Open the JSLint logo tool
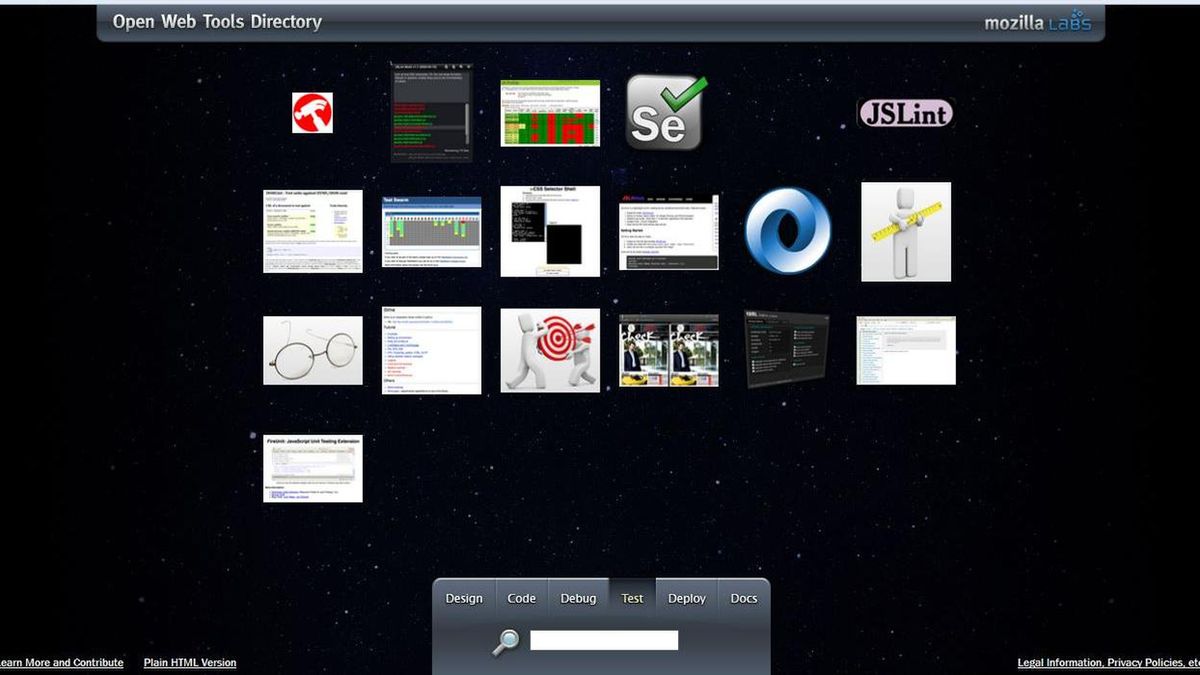The image size is (1200, 675). point(906,113)
